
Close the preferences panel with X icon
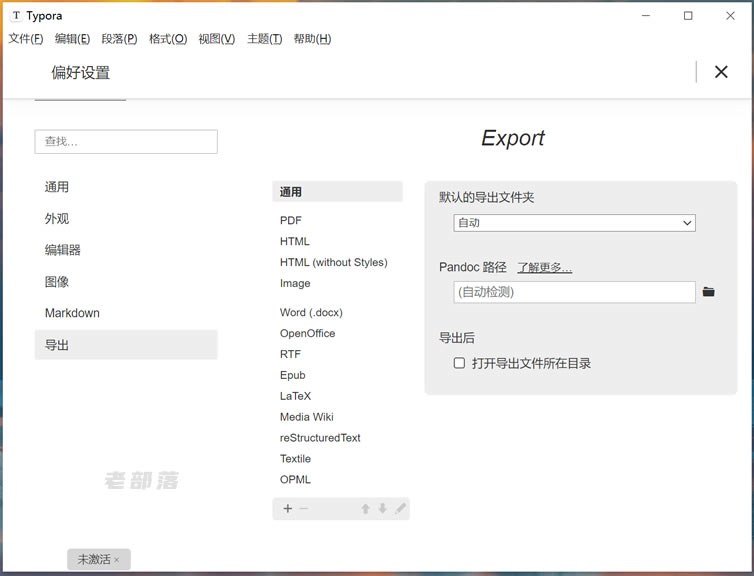(x=721, y=72)
